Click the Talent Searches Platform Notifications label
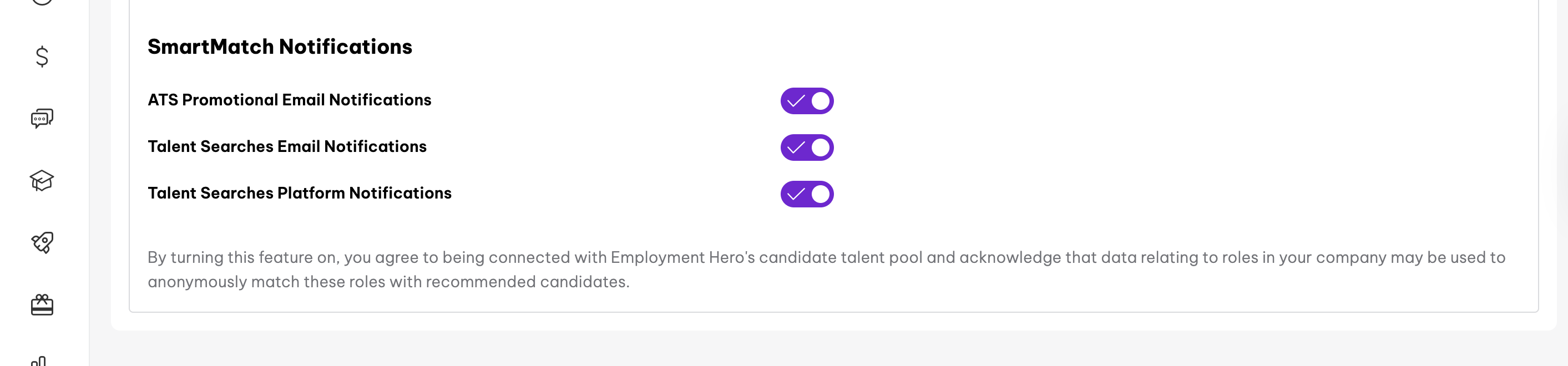Image resolution: width=1568 pixels, height=366 pixels. (x=300, y=193)
